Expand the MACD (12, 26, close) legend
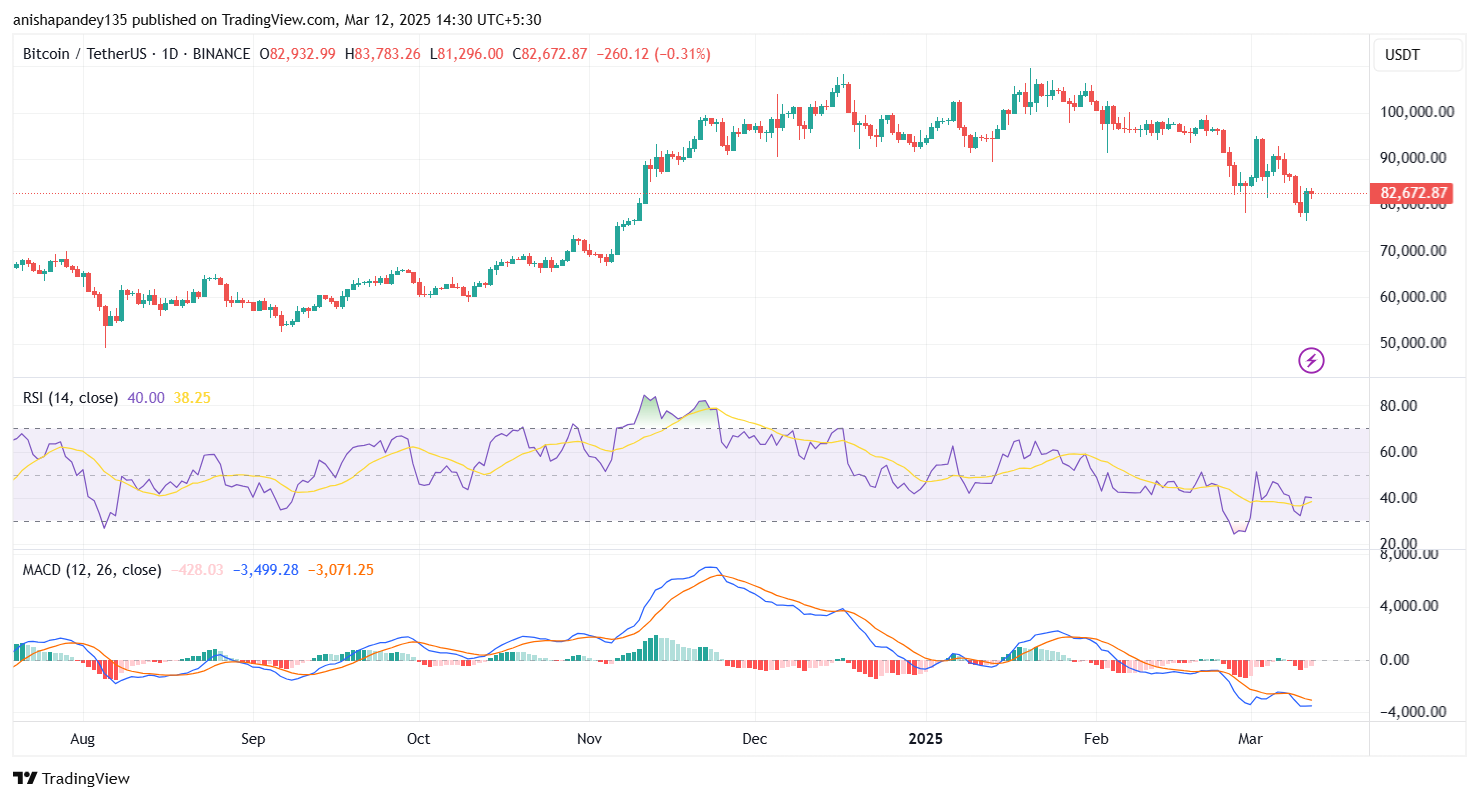The height and width of the screenshot is (800, 1479). coord(92,570)
